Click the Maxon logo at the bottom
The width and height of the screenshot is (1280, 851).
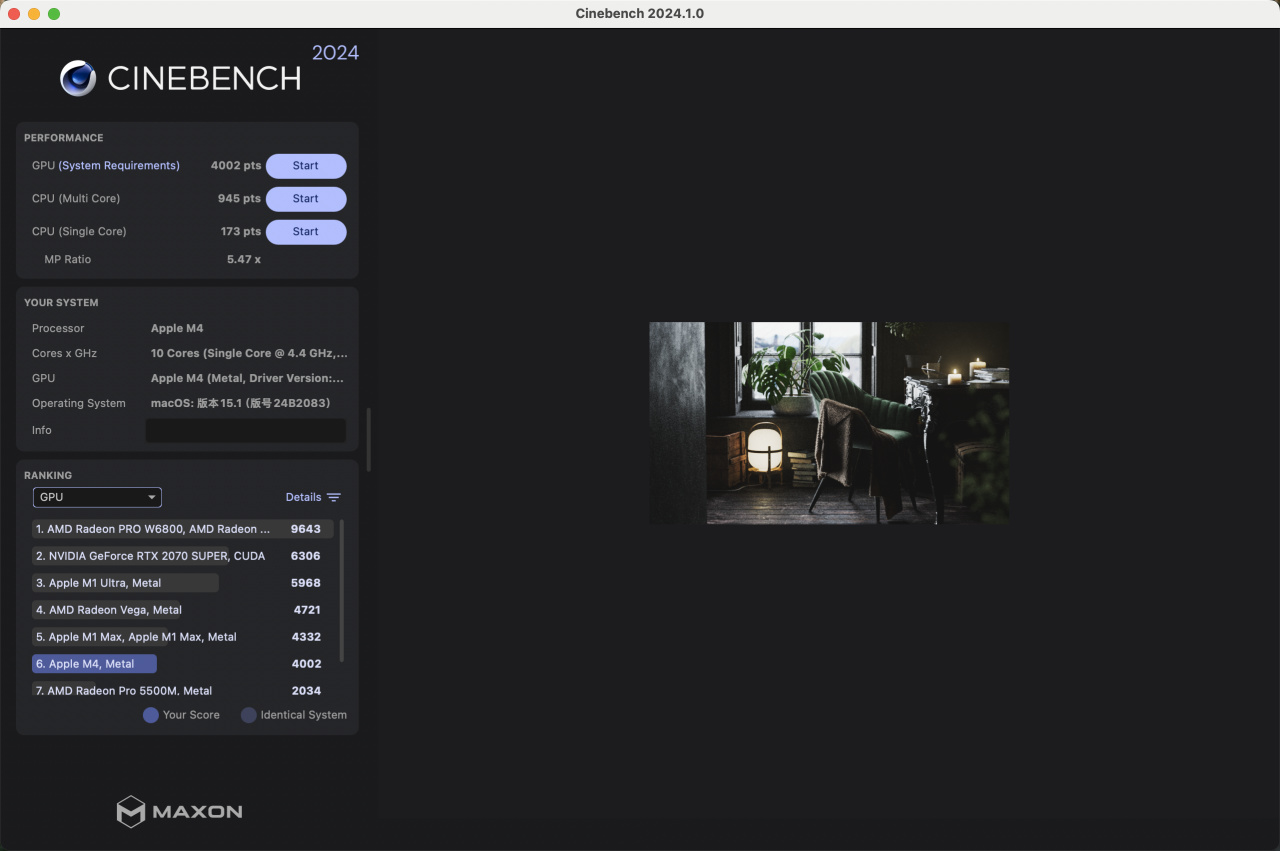pyautogui.click(x=180, y=811)
